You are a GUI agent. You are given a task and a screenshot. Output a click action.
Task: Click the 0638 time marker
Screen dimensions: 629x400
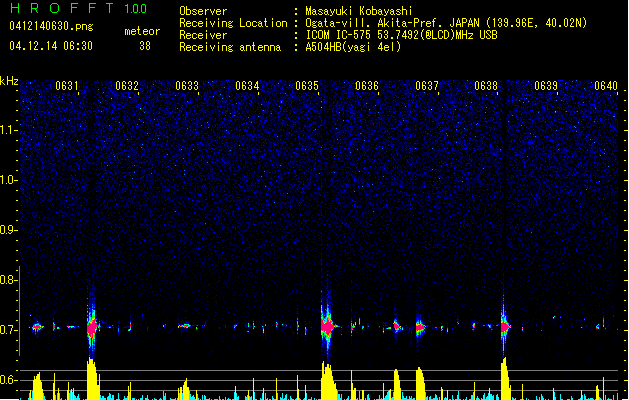(486, 86)
